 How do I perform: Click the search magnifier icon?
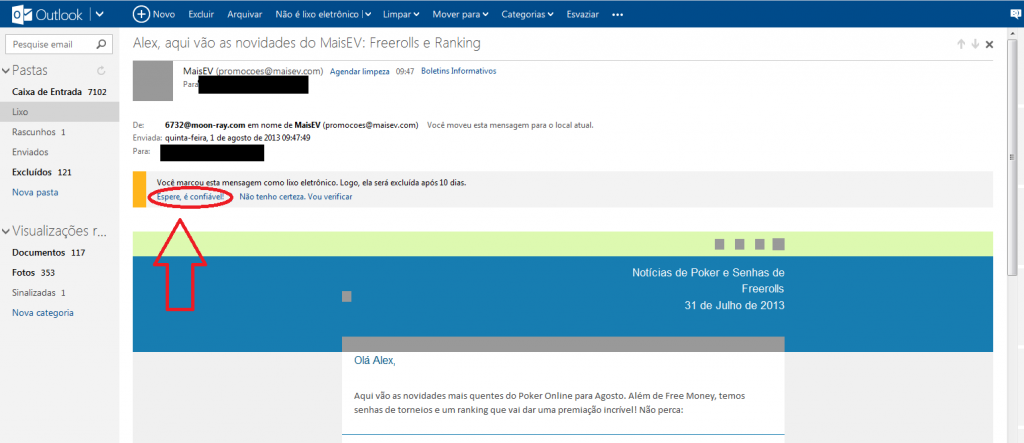pyautogui.click(x=101, y=45)
